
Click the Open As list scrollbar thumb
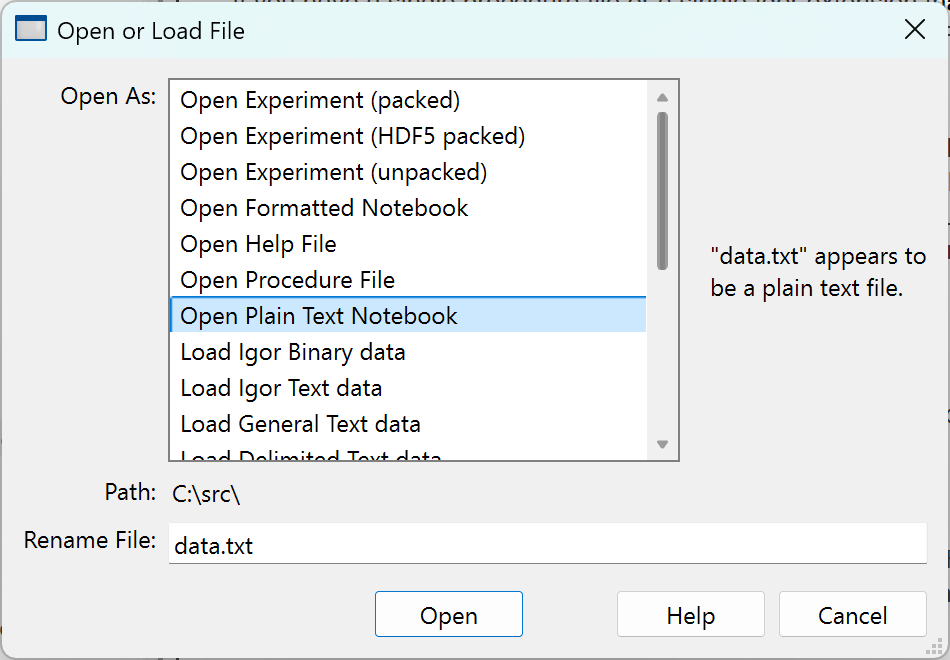[x=662, y=190]
